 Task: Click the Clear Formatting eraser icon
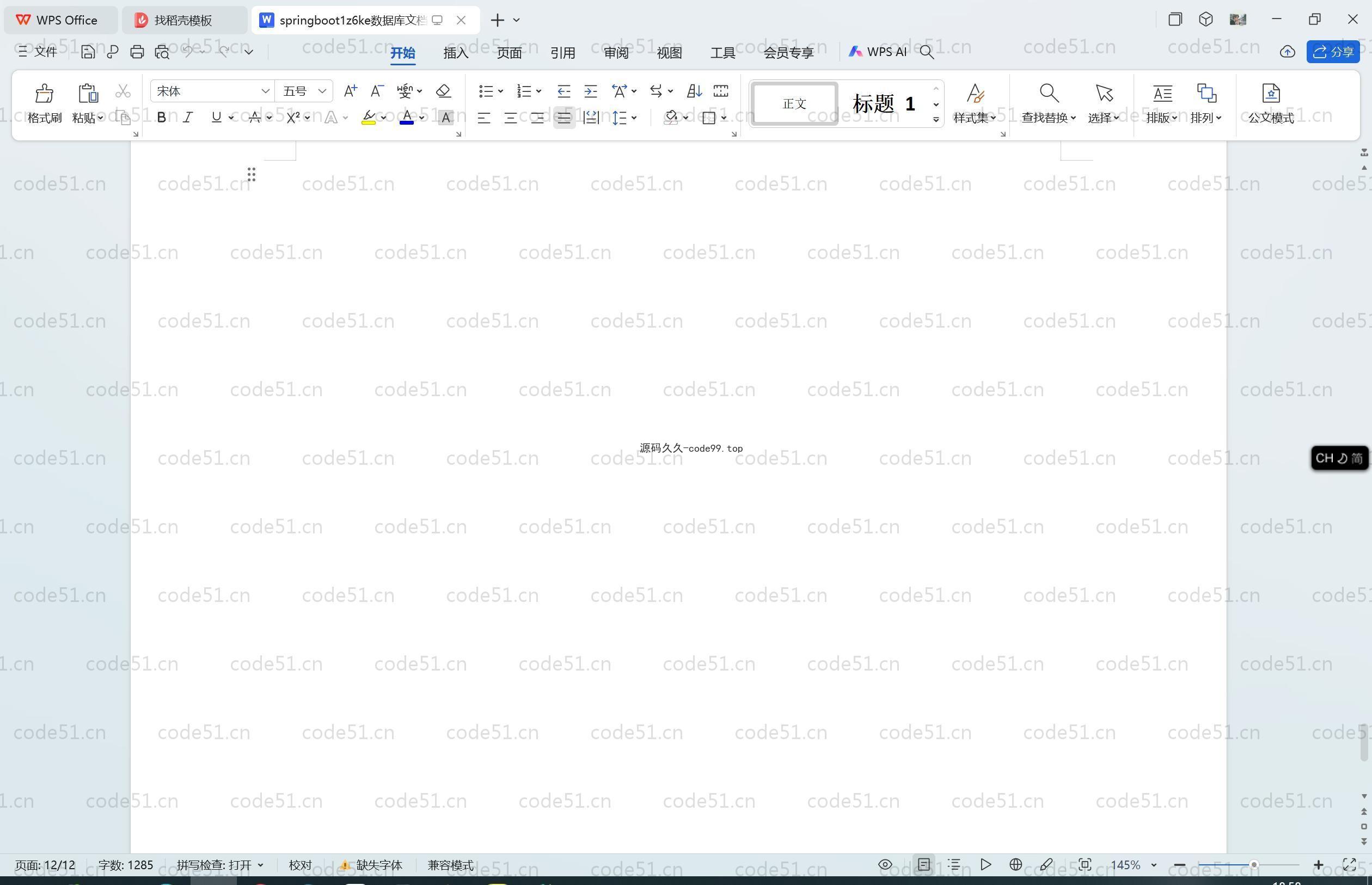[x=443, y=91]
